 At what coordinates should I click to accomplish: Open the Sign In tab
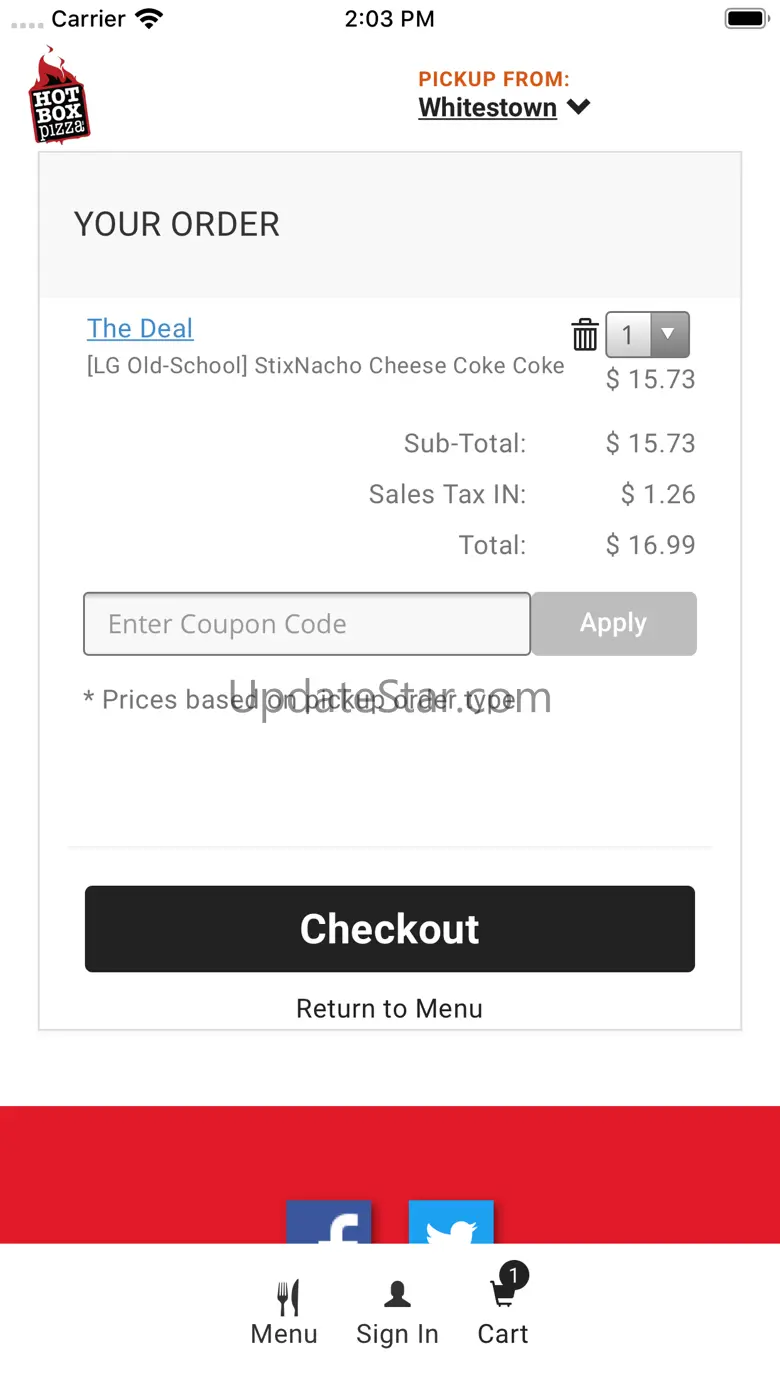click(397, 1313)
